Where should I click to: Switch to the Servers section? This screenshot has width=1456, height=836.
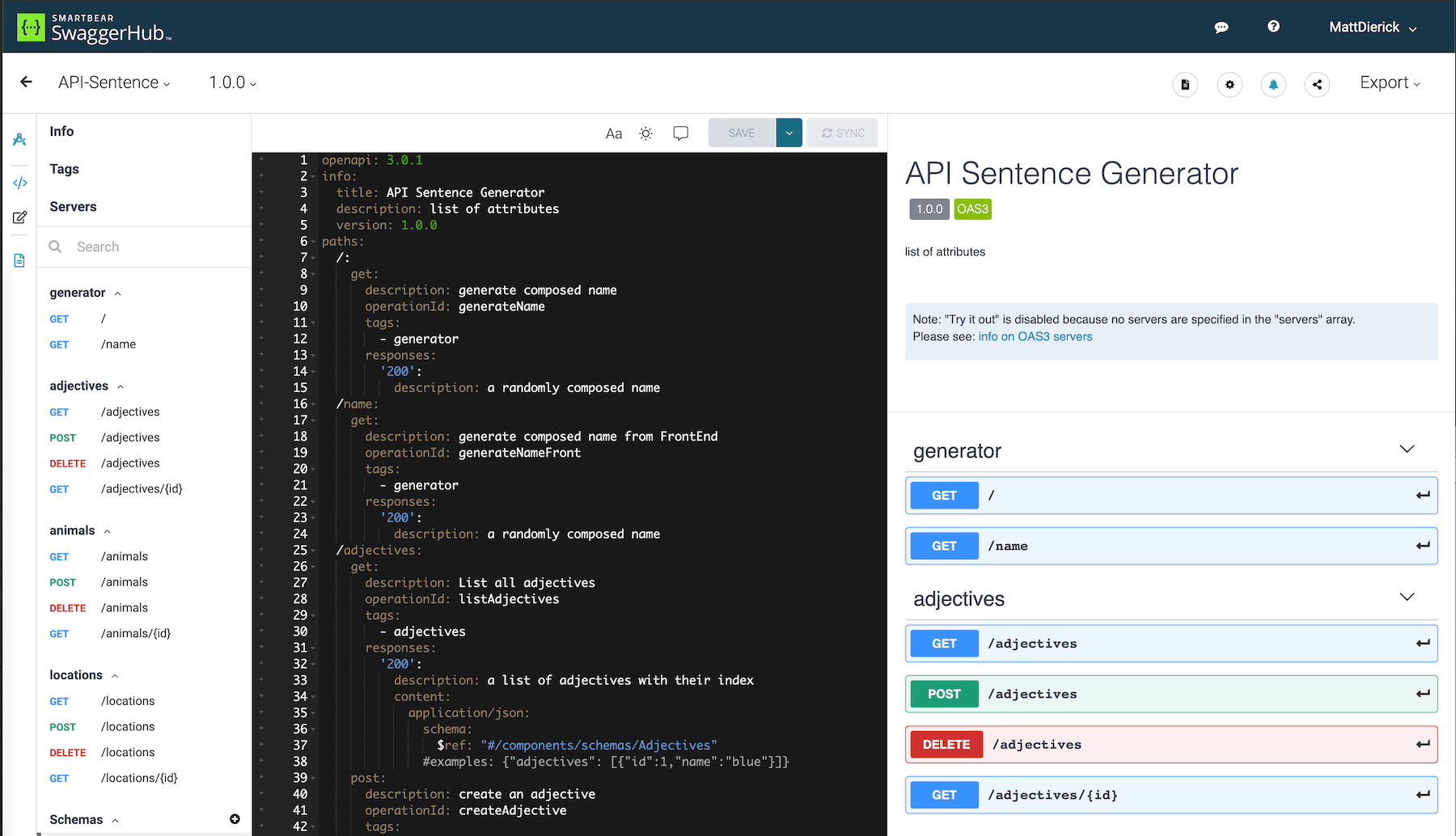(x=73, y=206)
